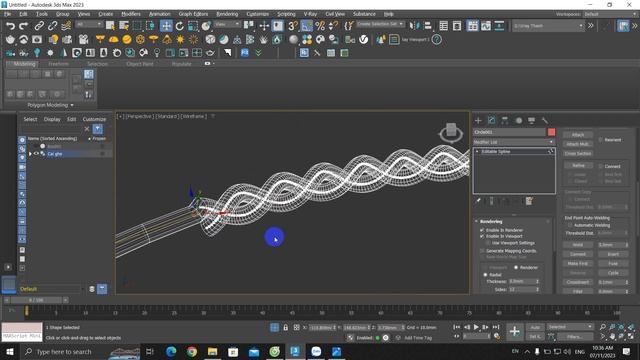640x360 pixels.
Task: Open the Curve Editor icon
Action: (x=486, y=26)
